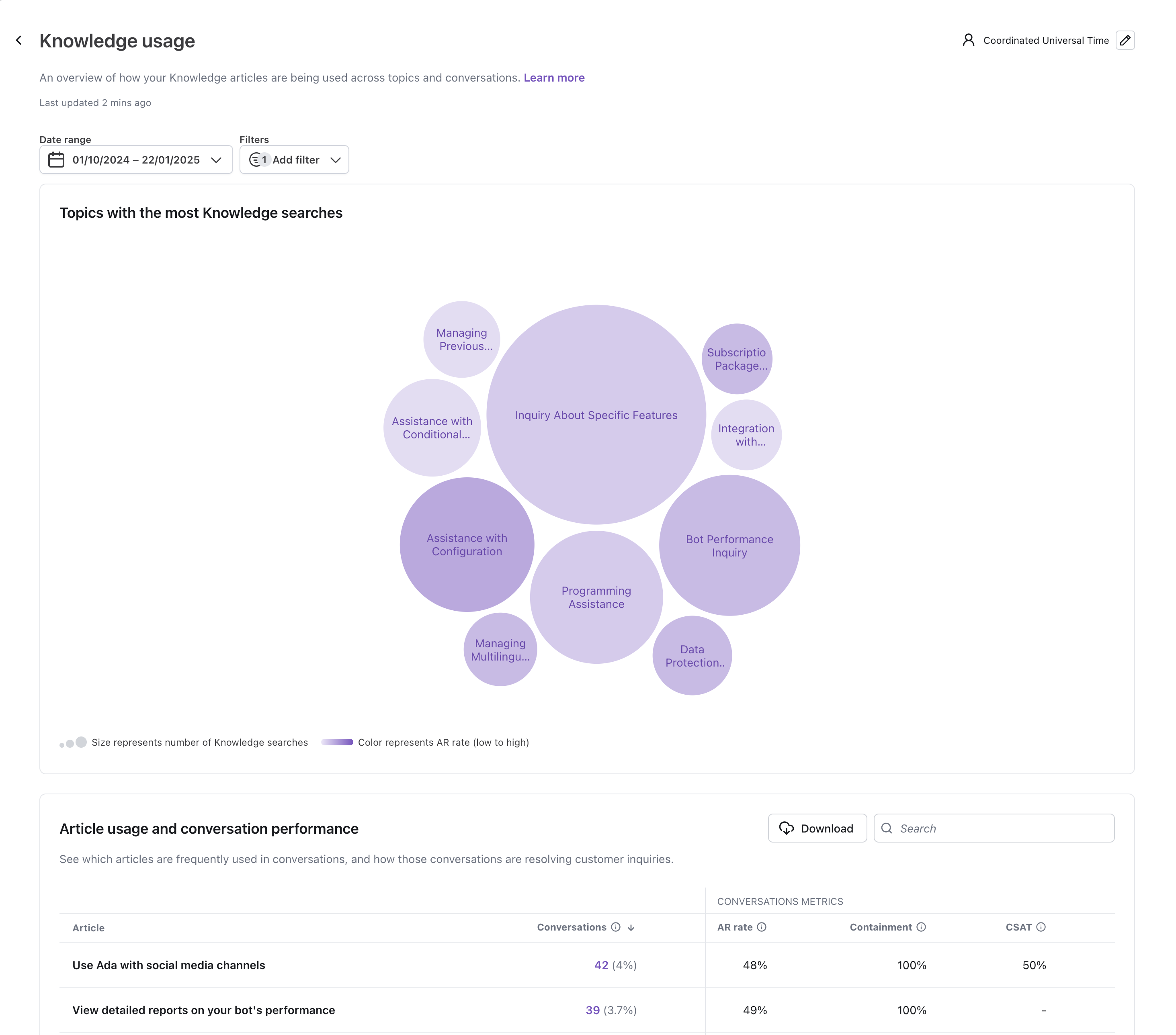Click the pencil icon to edit timezone

[1125, 40]
